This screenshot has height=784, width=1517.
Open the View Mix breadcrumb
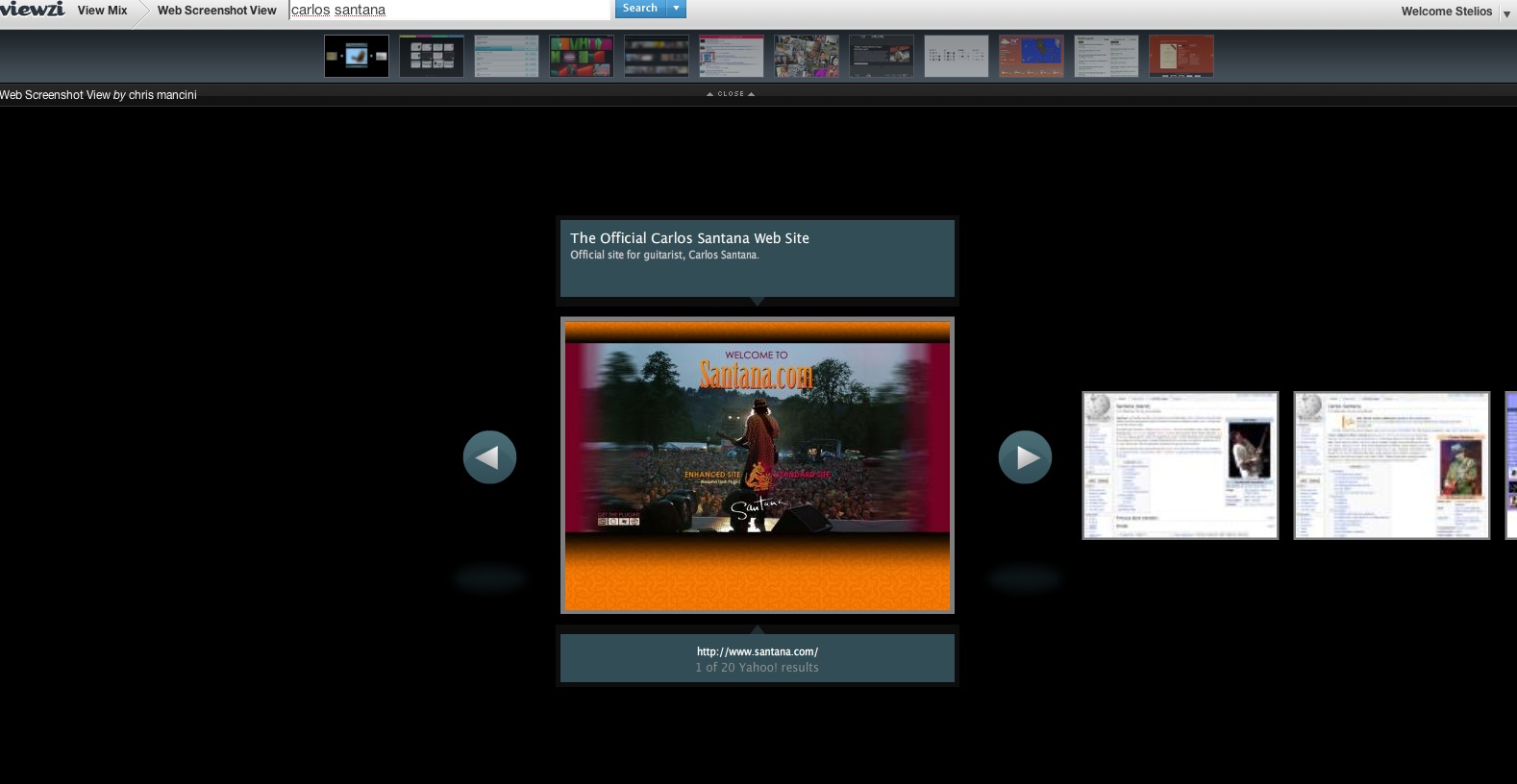pos(103,11)
